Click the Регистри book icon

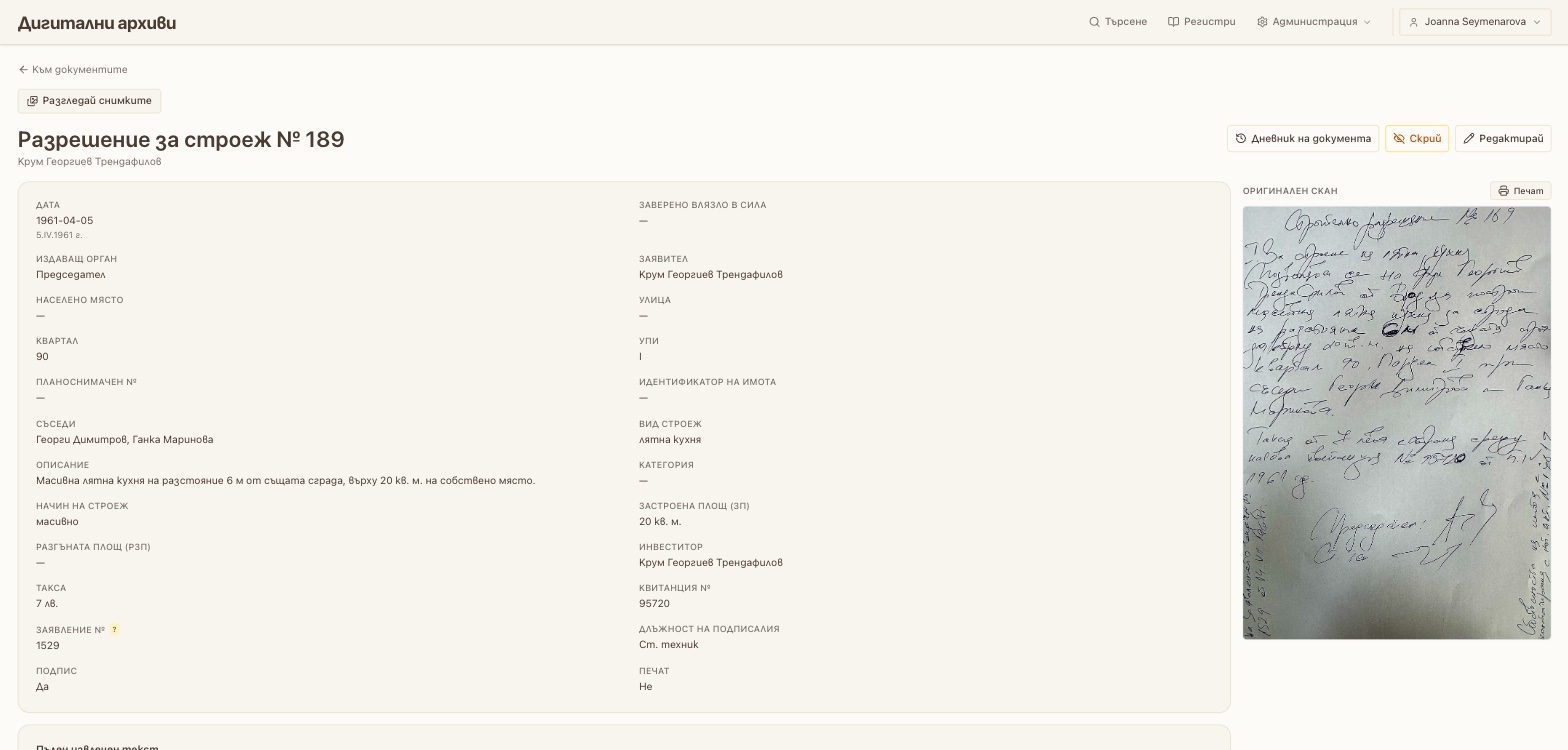pos(1173,22)
